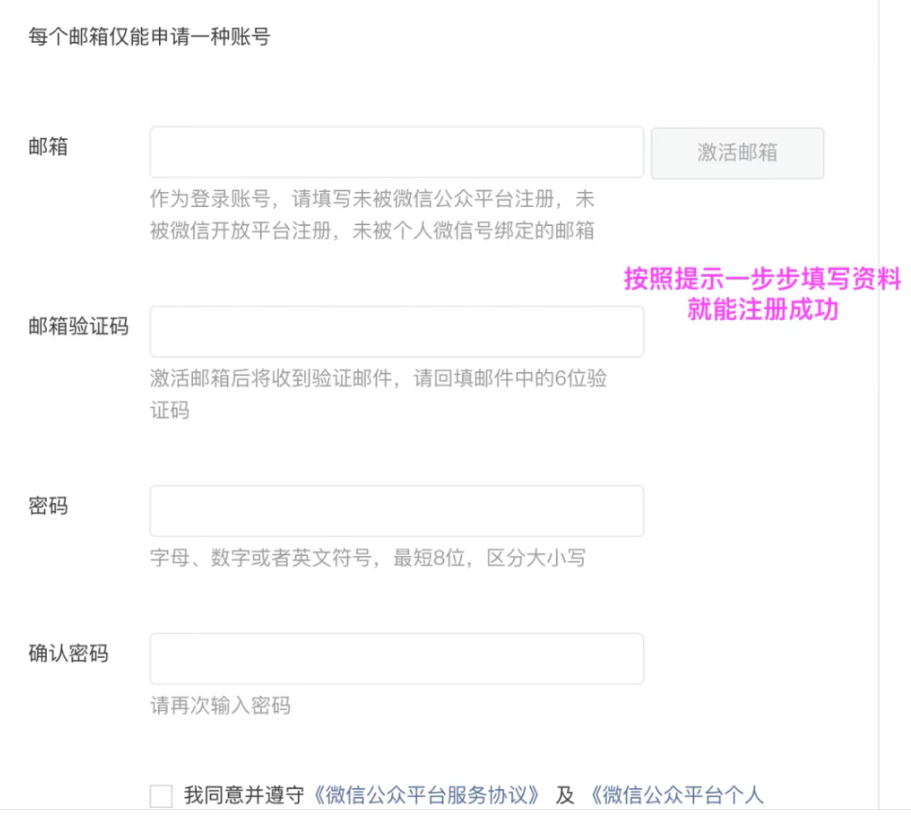The width and height of the screenshot is (911, 822).
Task: Click the 确认密码 confirm password field
Action: click(396, 658)
